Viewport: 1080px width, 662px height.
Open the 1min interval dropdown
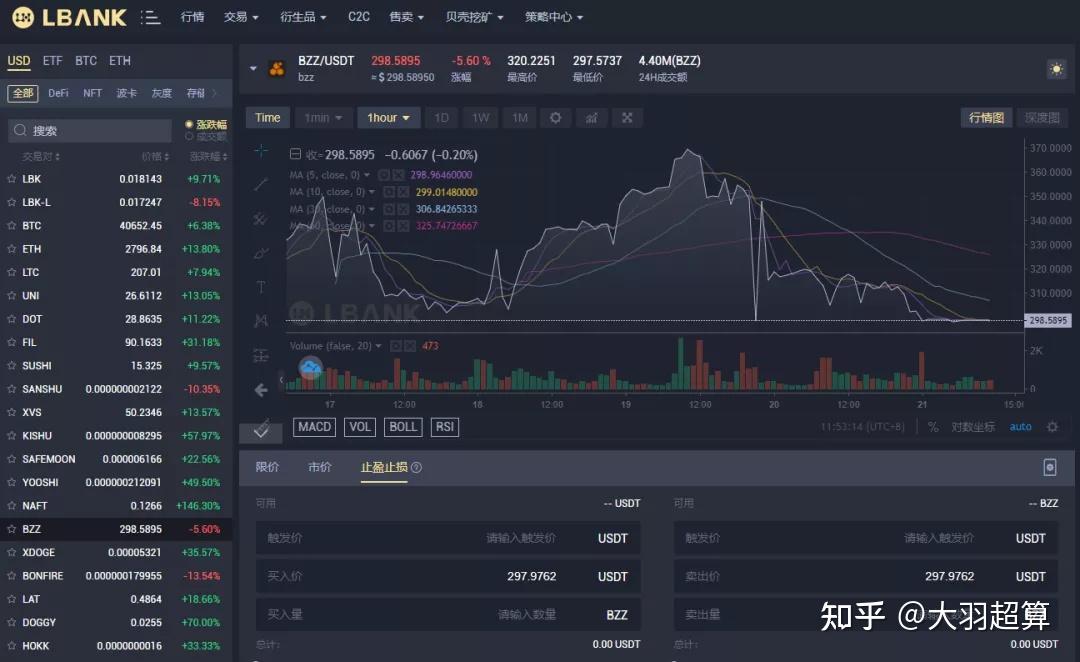(323, 118)
